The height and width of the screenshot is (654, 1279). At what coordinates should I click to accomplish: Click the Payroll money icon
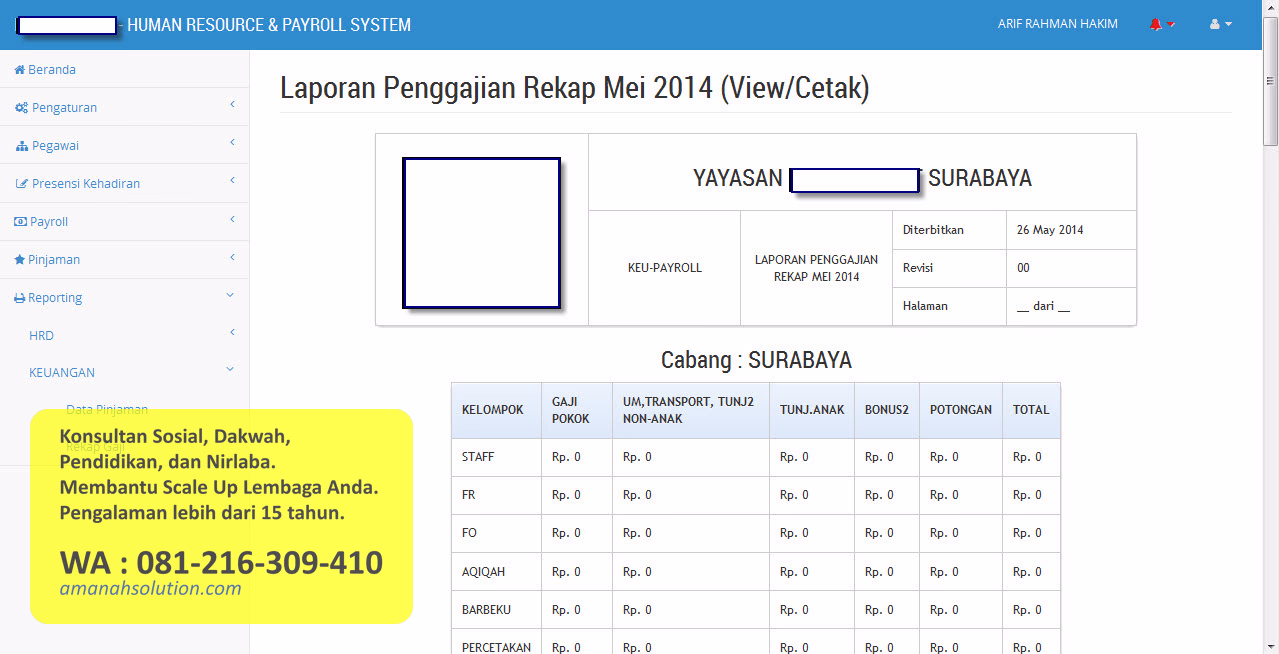coord(21,222)
